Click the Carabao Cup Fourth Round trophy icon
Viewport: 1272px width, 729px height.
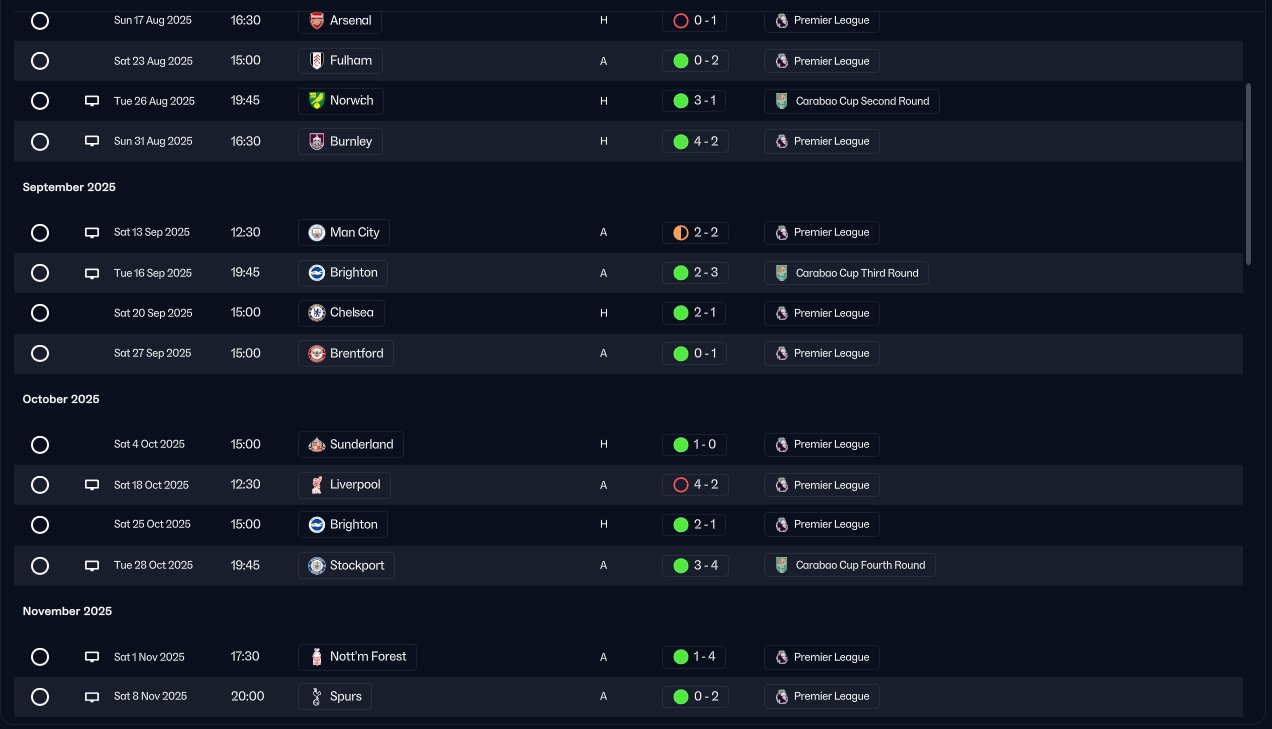click(x=782, y=565)
